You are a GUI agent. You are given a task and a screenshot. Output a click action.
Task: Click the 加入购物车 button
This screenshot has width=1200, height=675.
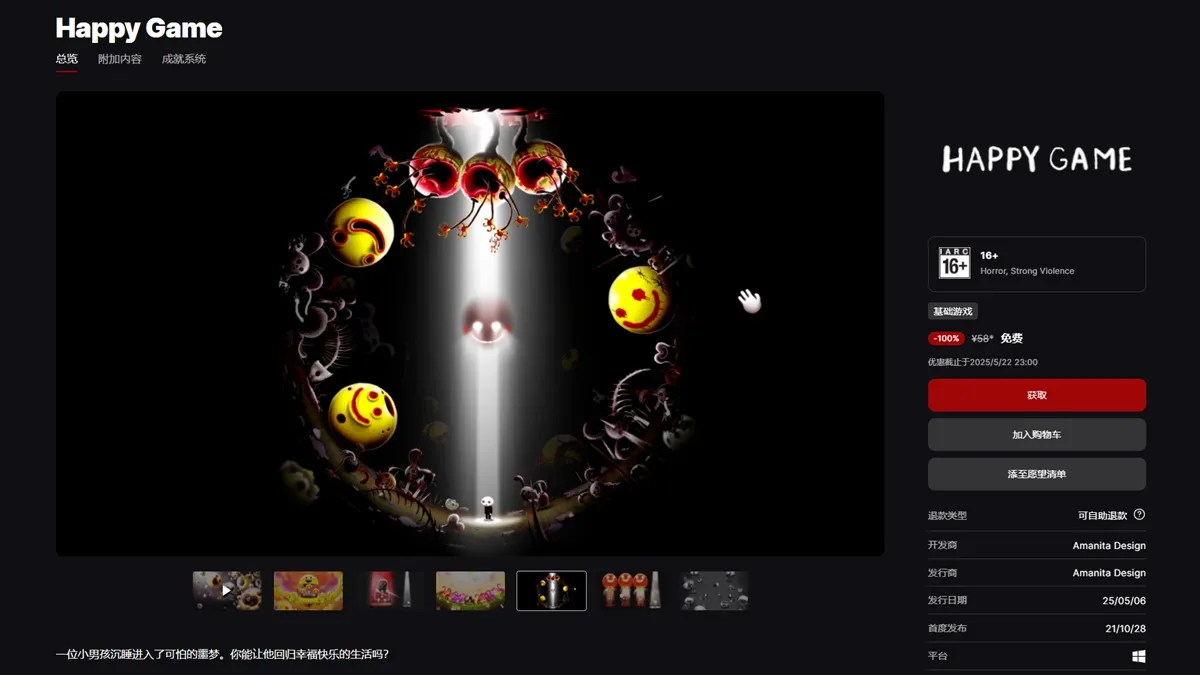click(1037, 435)
